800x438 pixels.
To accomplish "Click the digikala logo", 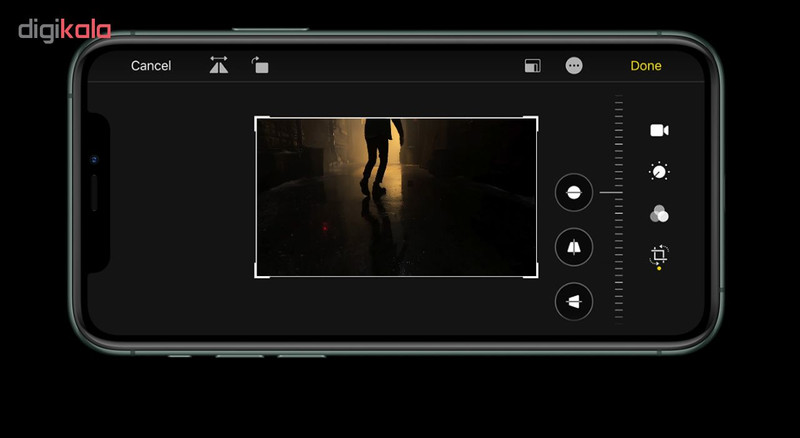I will point(64,31).
